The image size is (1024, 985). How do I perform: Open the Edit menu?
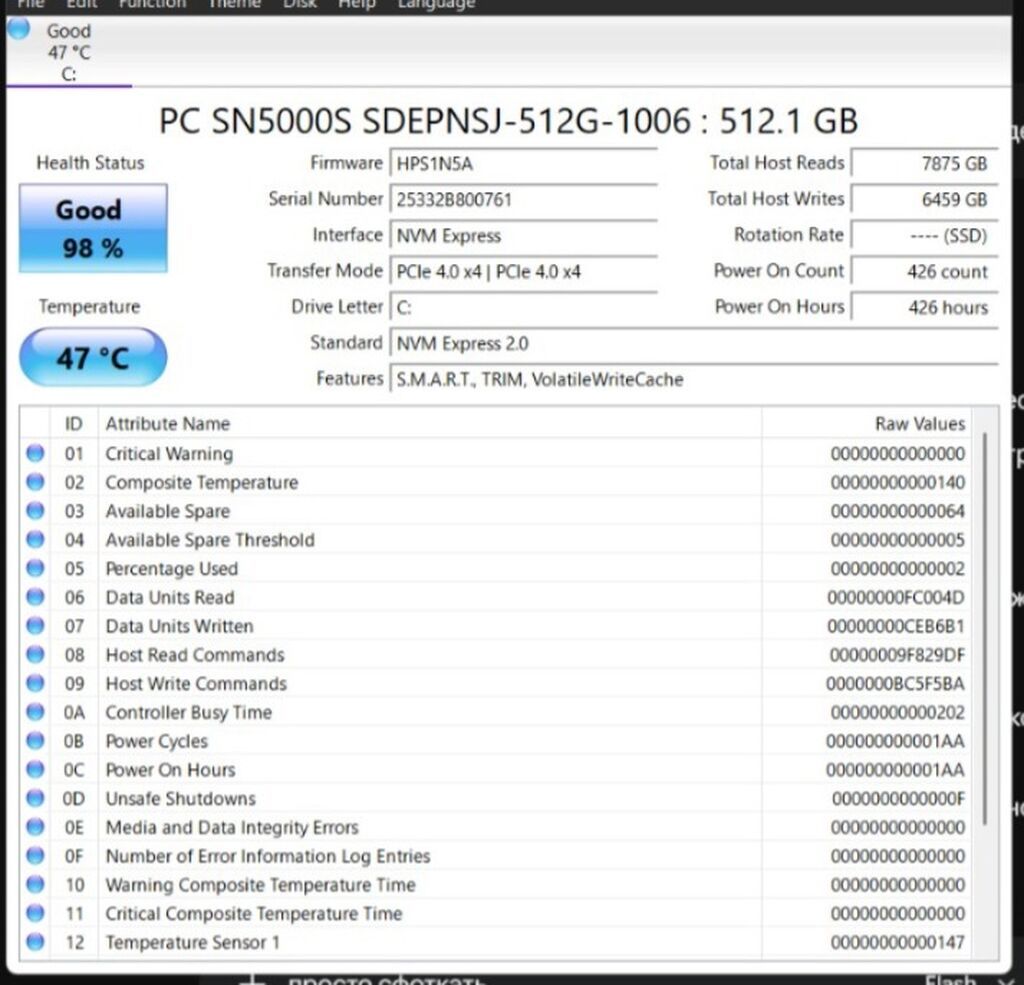[x=82, y=4]
